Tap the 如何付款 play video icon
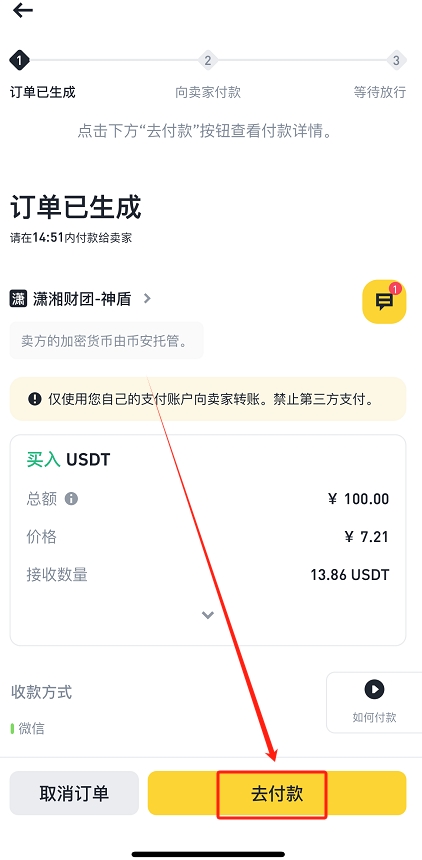 pyautogui.click(x=374, y=689)
